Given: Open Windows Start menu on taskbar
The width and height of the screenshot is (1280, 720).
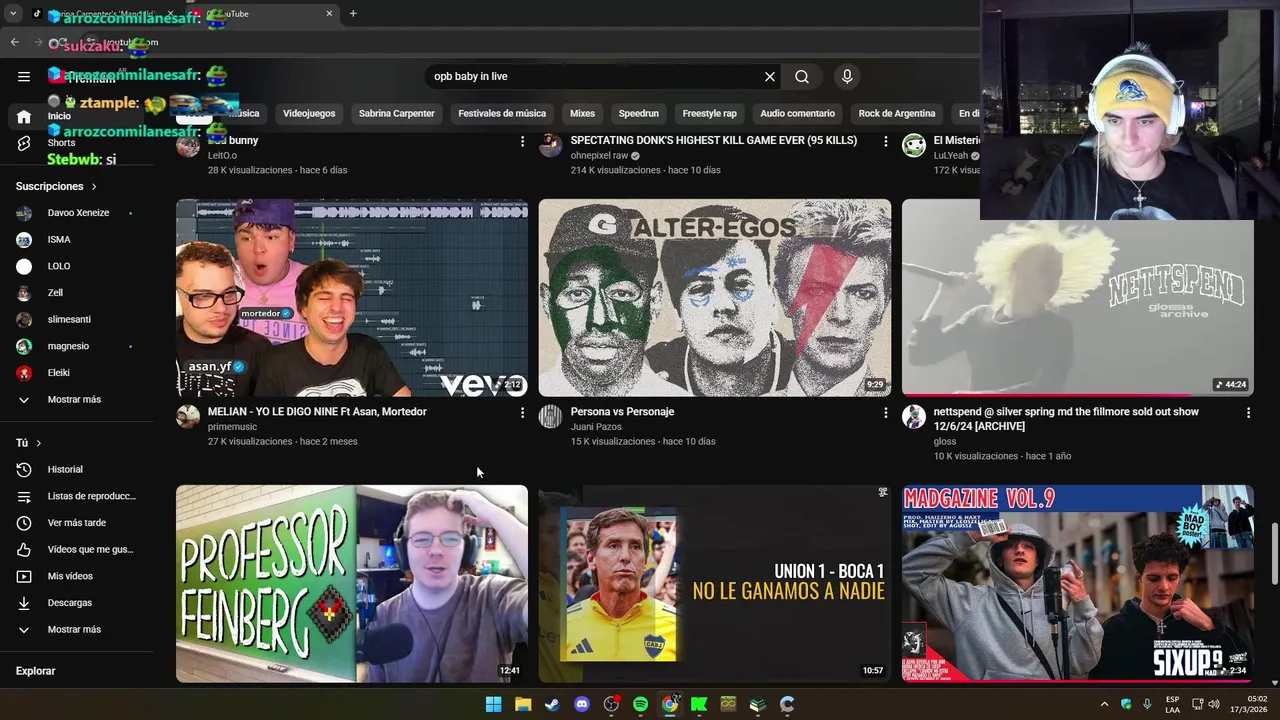Looking at the screenshot, I should coord(494,704).
